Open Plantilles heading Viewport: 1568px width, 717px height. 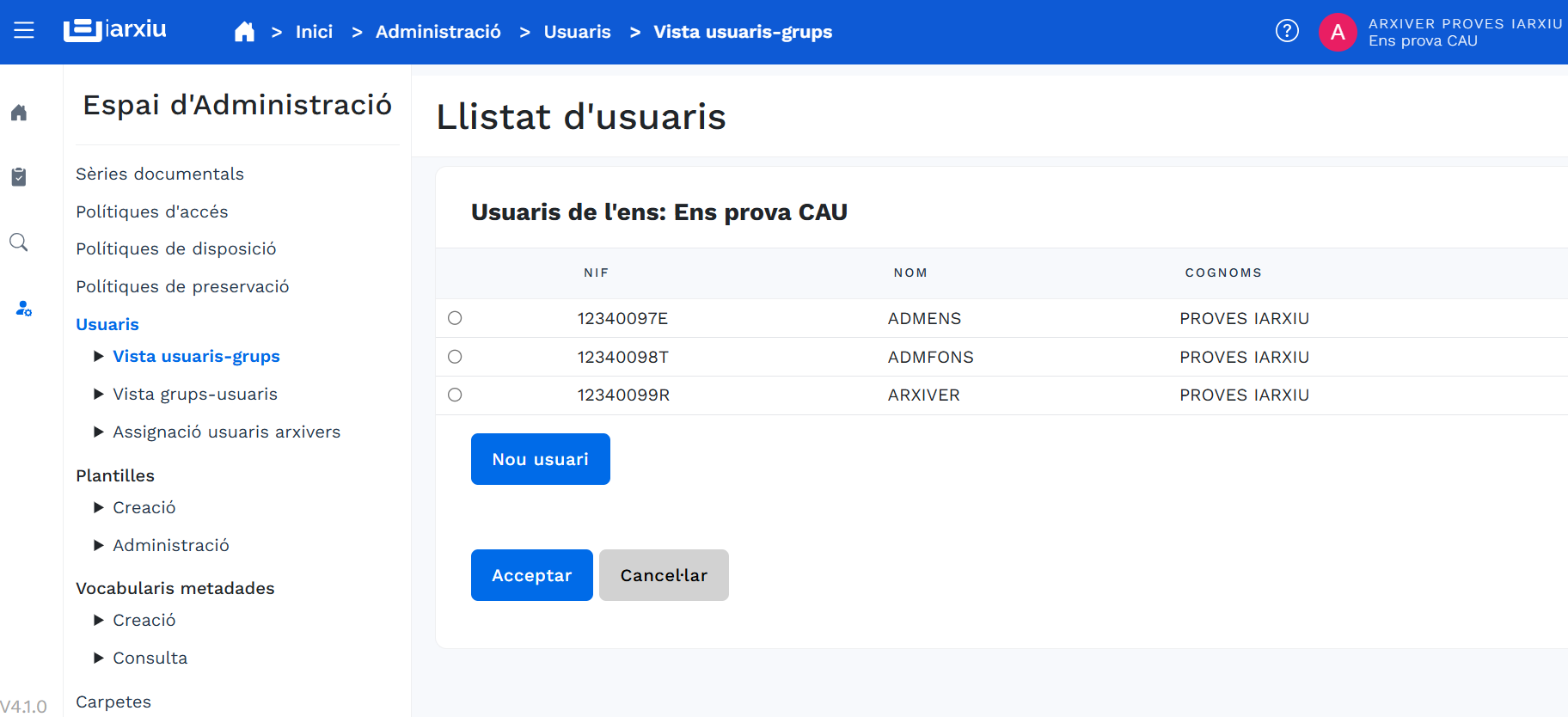[x=115, y=475]
